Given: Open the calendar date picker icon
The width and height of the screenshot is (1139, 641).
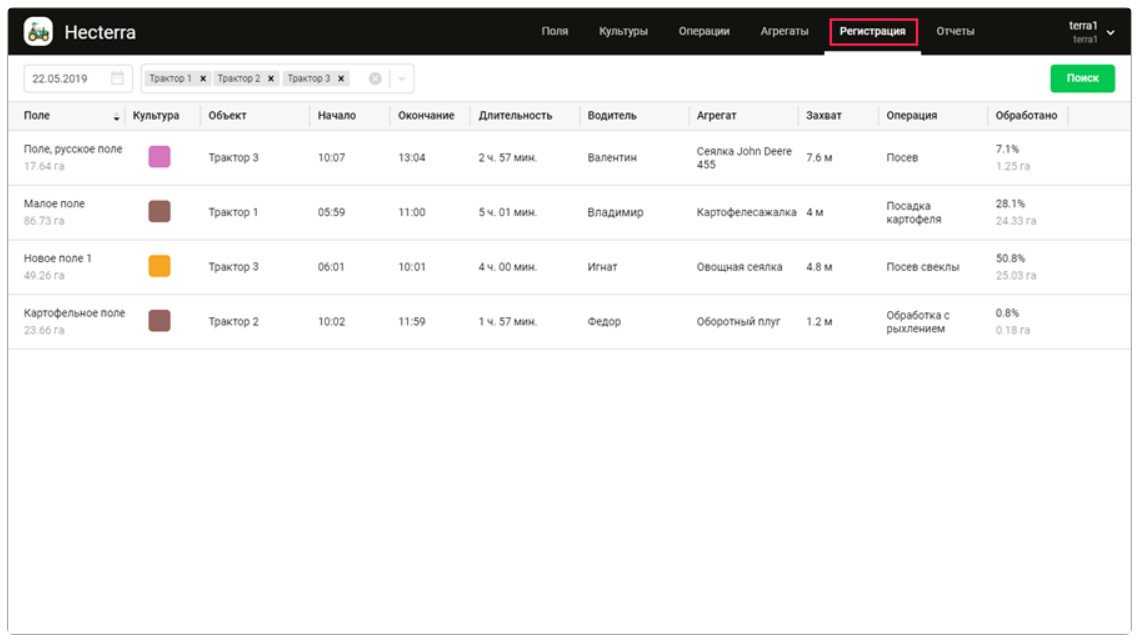Looking at the screenshot, I should click(117, 78).
